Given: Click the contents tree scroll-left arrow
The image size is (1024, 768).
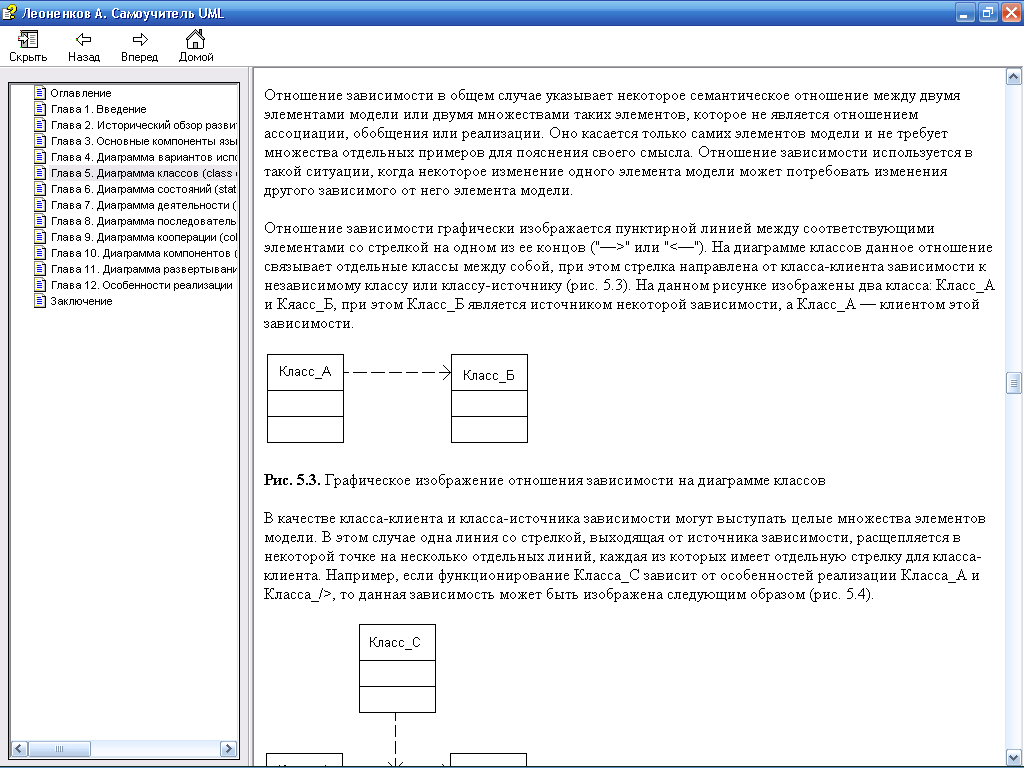Looking at the screenshot, I should 20,748.
